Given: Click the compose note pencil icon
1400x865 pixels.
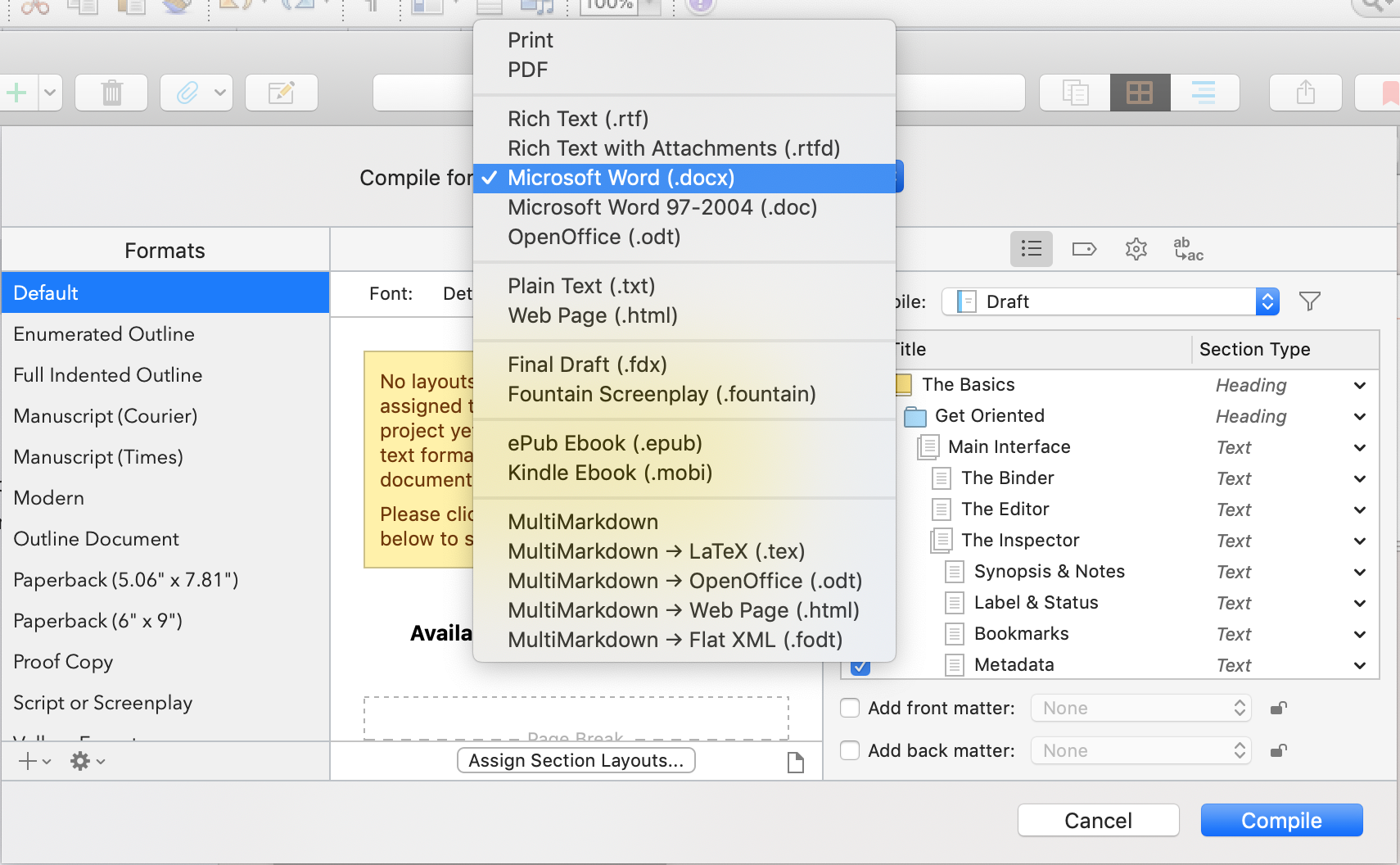Looking at the screenshot, I should pos(282,93).
